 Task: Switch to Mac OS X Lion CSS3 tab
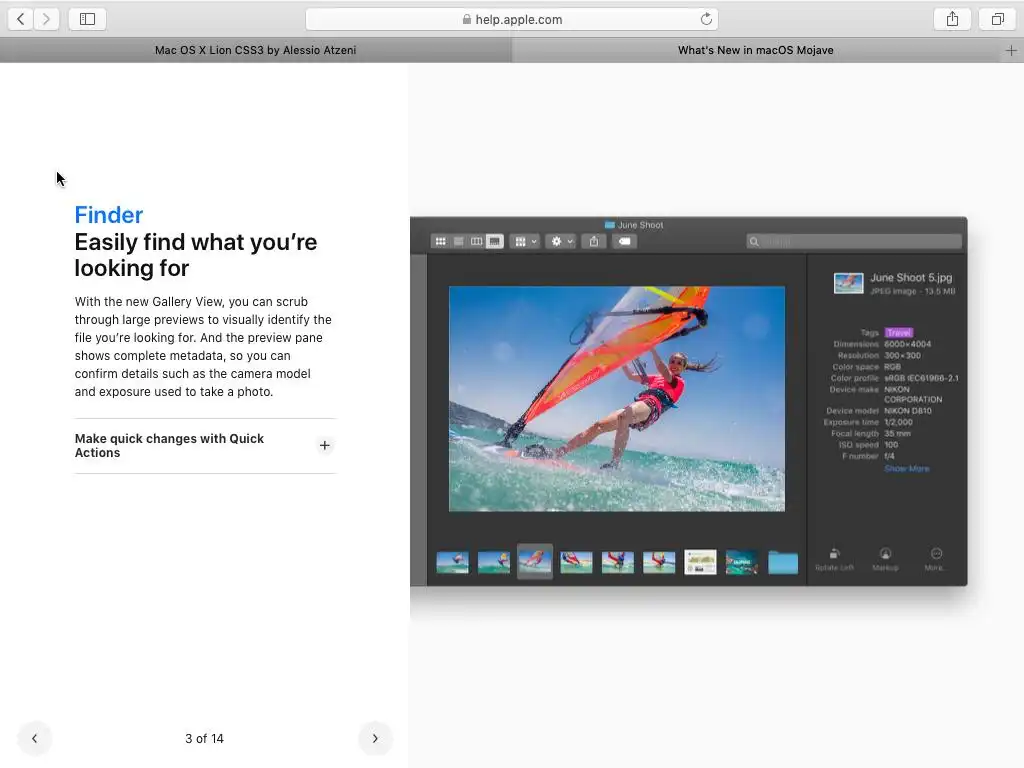(x=255, y=50)
